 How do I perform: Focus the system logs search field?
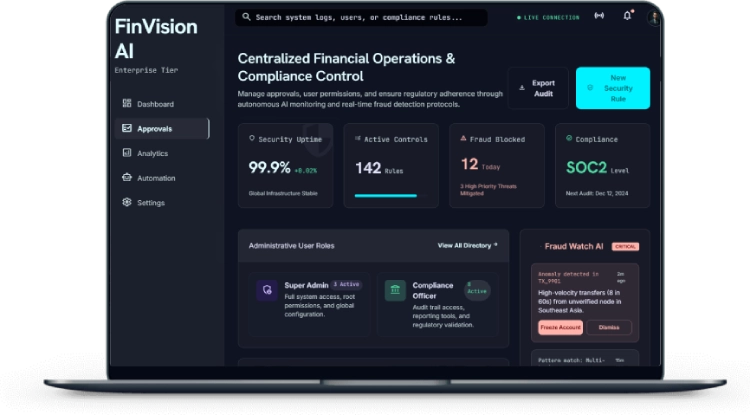pyautogui.click(x=361, y=17)
